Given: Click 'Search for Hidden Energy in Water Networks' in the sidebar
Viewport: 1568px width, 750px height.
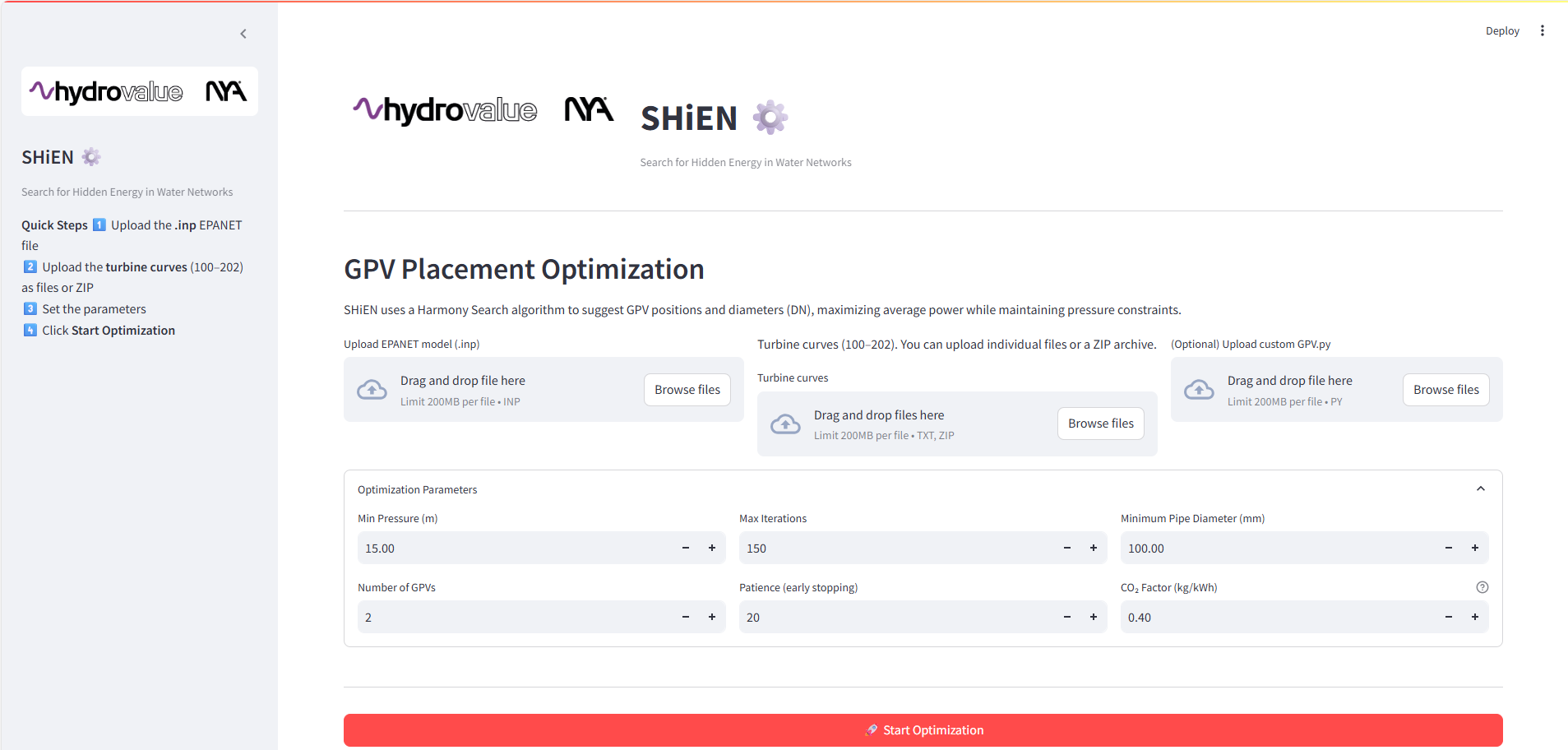Looking at the screenshot, I should click(x=127, y=192).
